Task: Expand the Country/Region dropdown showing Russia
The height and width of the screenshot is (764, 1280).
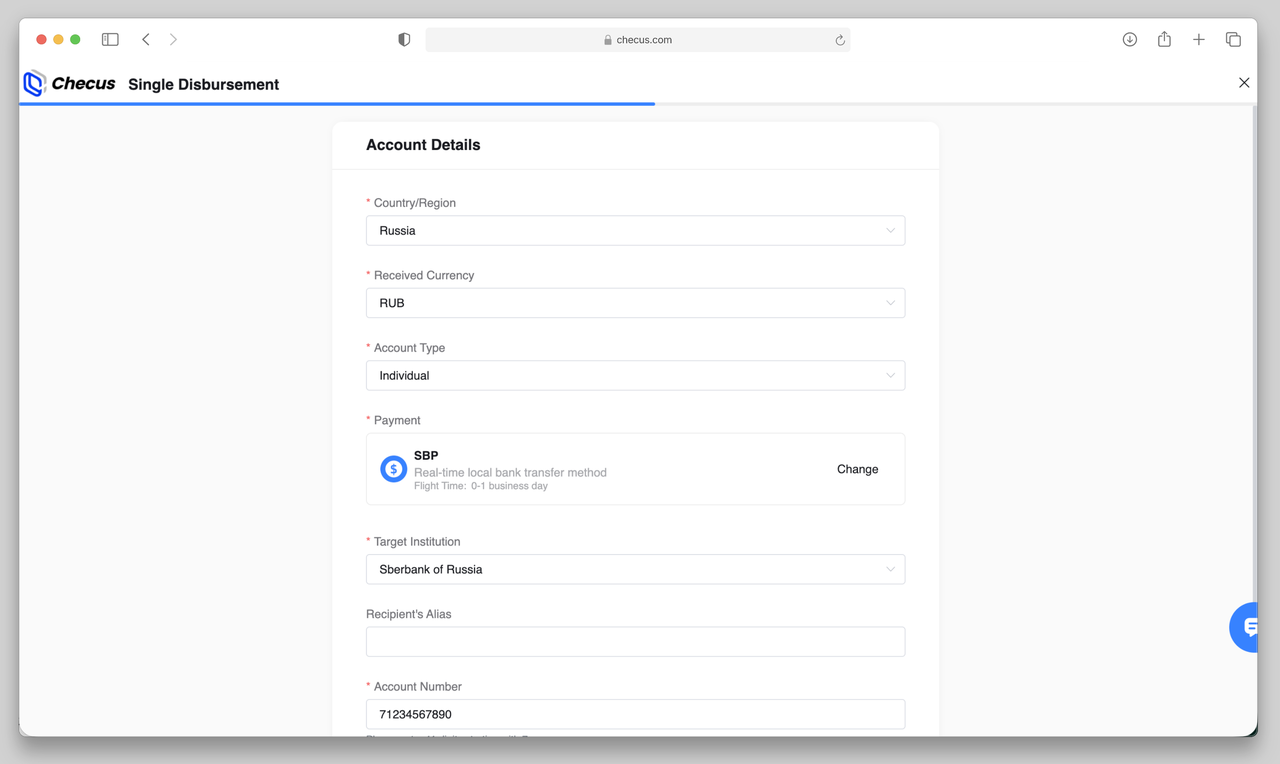Action: coord(635,231)
